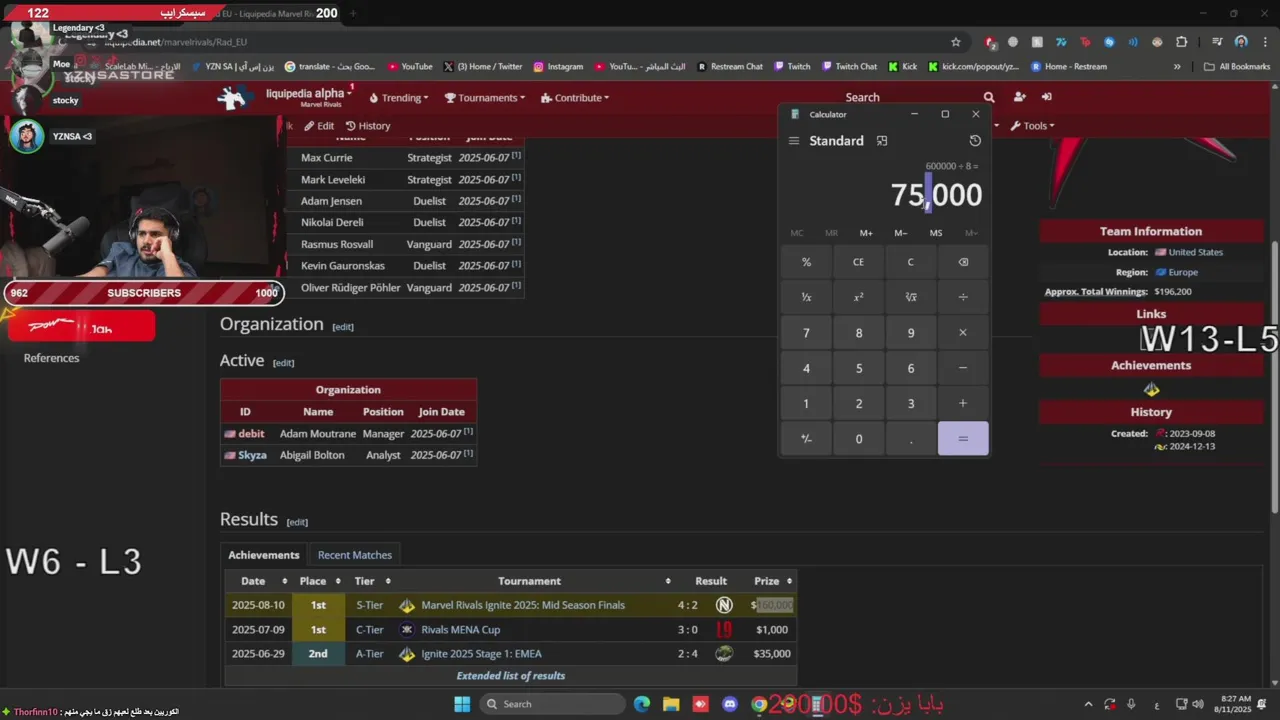
Task: Click Liquipedia search magnifier icon
Action: click(x=989, y=97)
